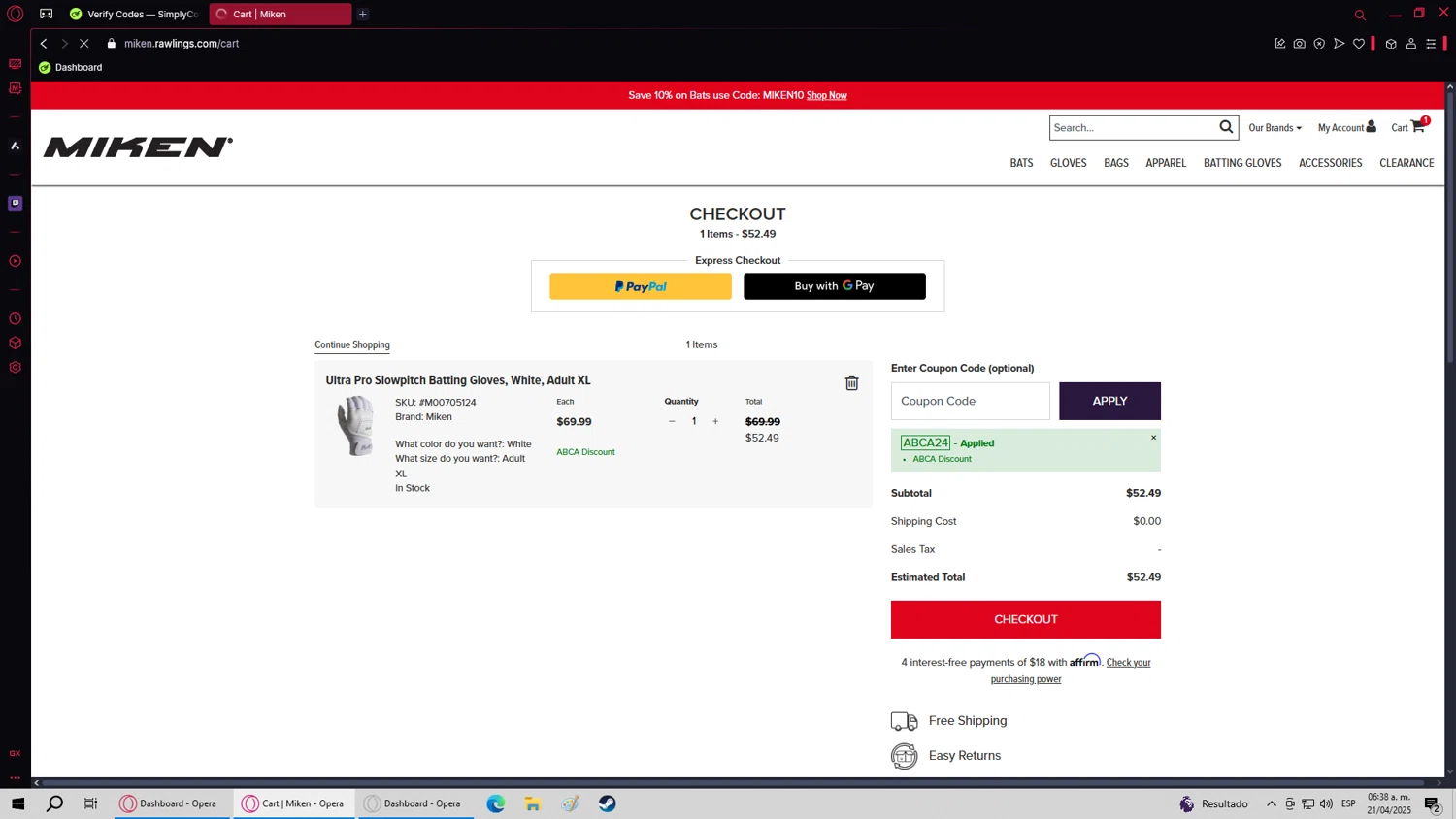Open Opera sidebar extensions cube icon

[15, 344]
